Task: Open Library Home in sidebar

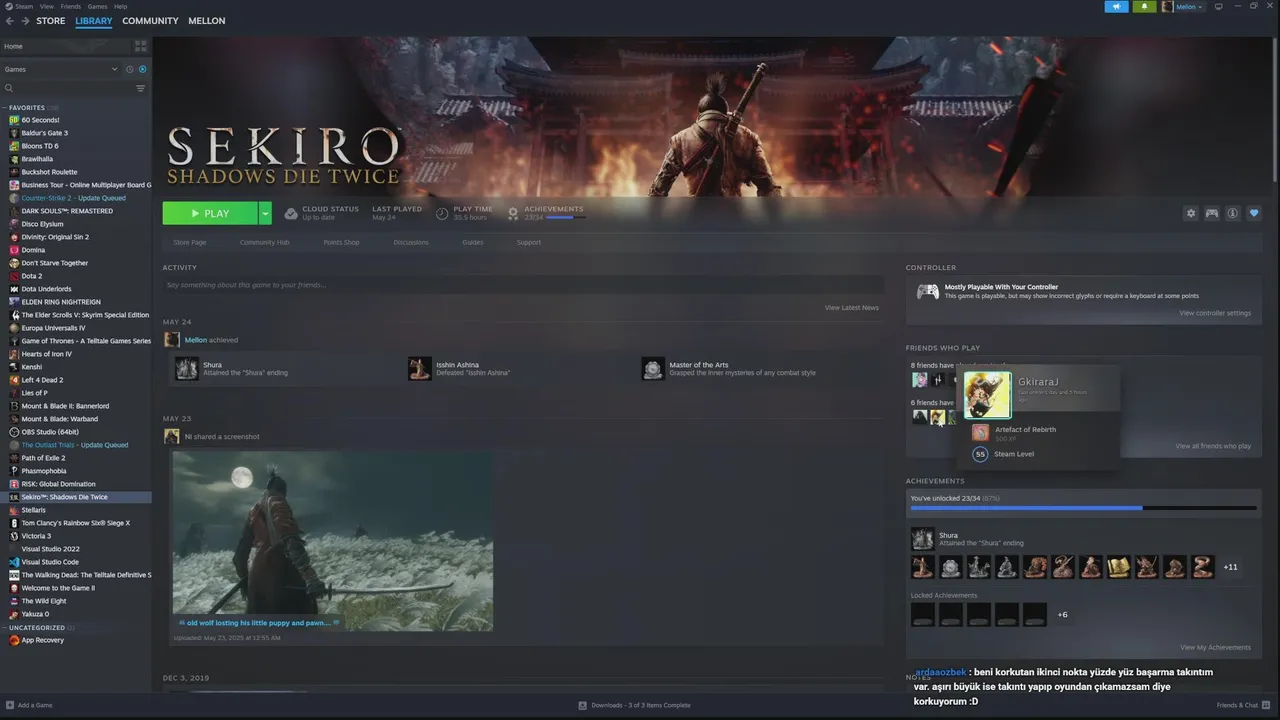Action: coord(65,46)
